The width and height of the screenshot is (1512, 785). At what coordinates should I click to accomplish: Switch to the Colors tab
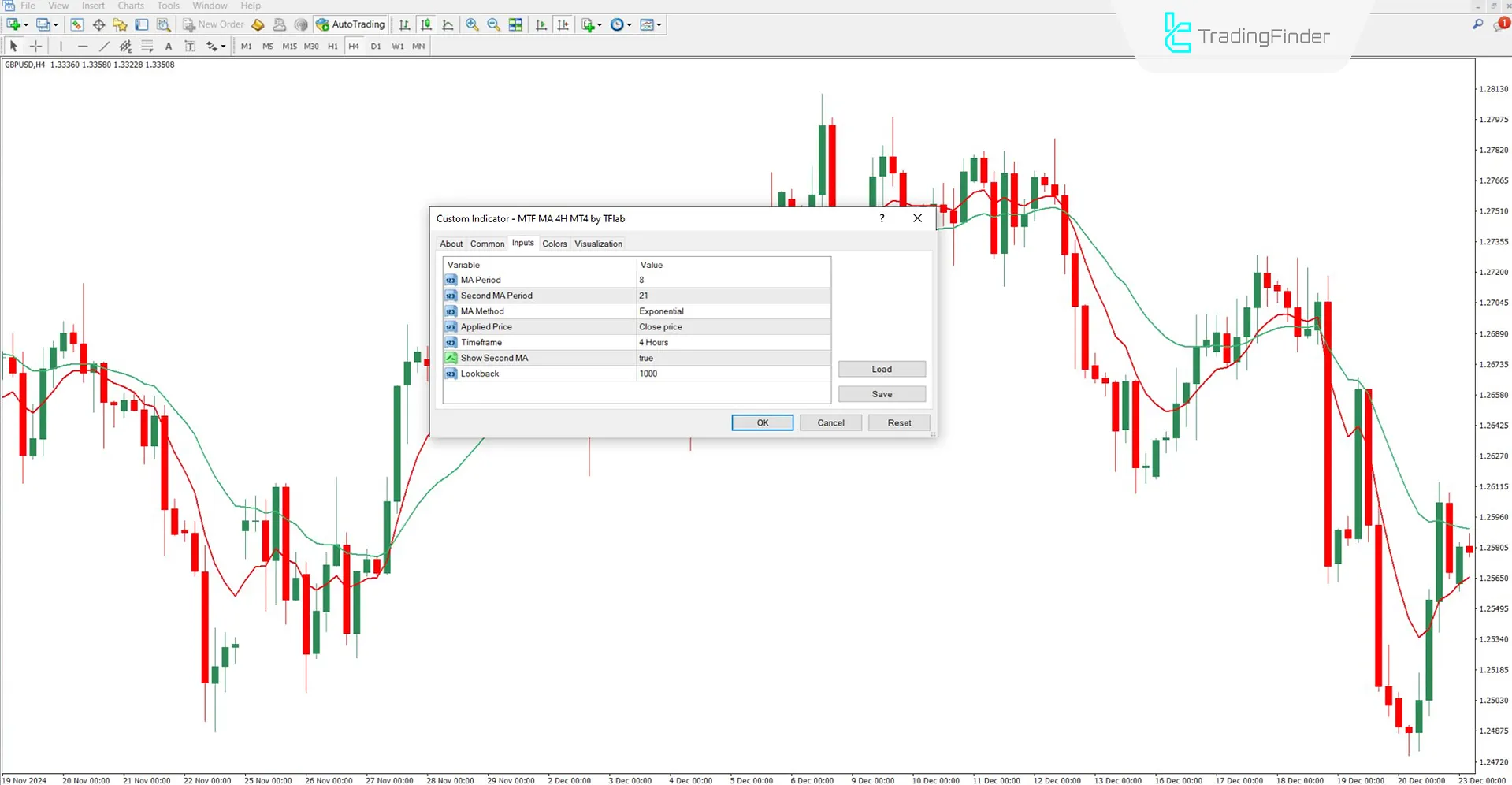point(554,244)
